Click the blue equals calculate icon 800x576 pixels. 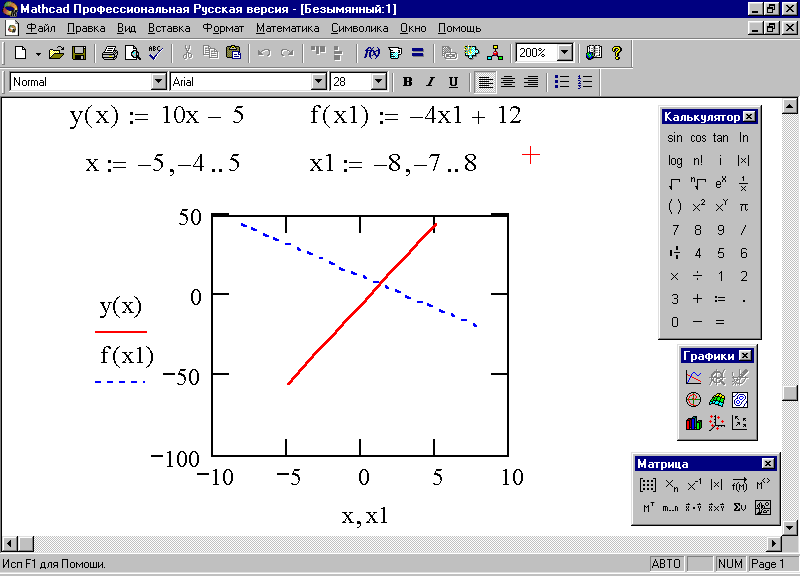click(x=418, y=53)
